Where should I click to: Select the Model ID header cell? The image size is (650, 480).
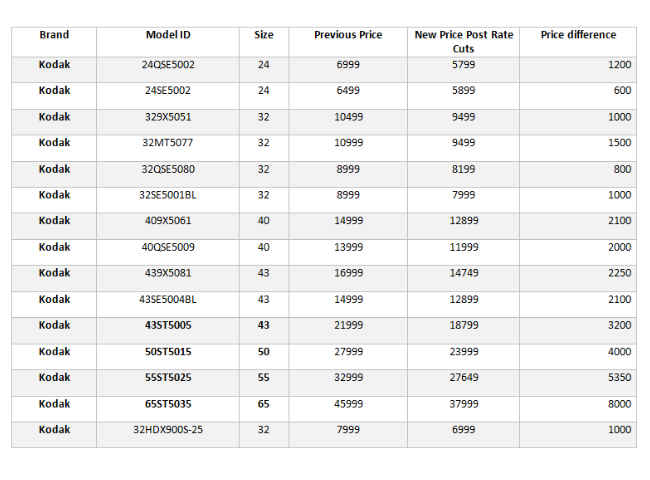[168, 35]
